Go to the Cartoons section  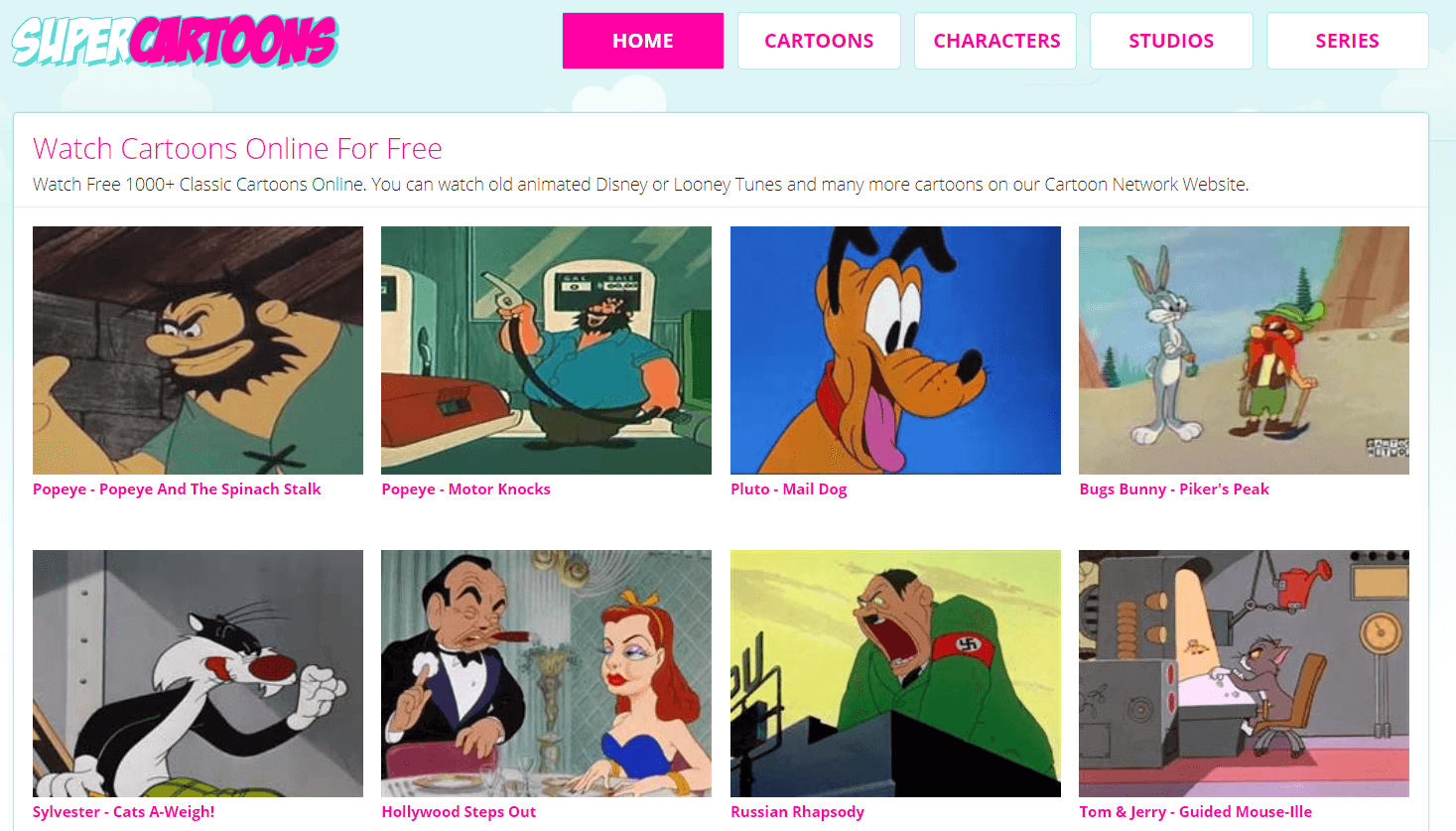(819, 41)
